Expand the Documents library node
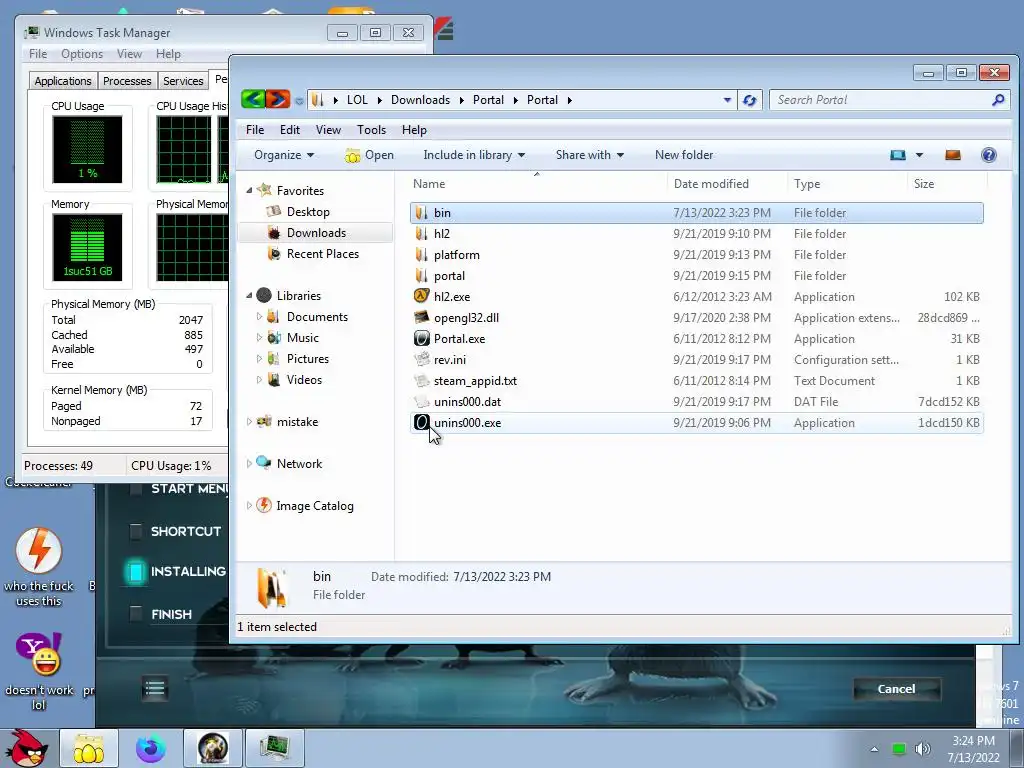 [x=259, y=316]
